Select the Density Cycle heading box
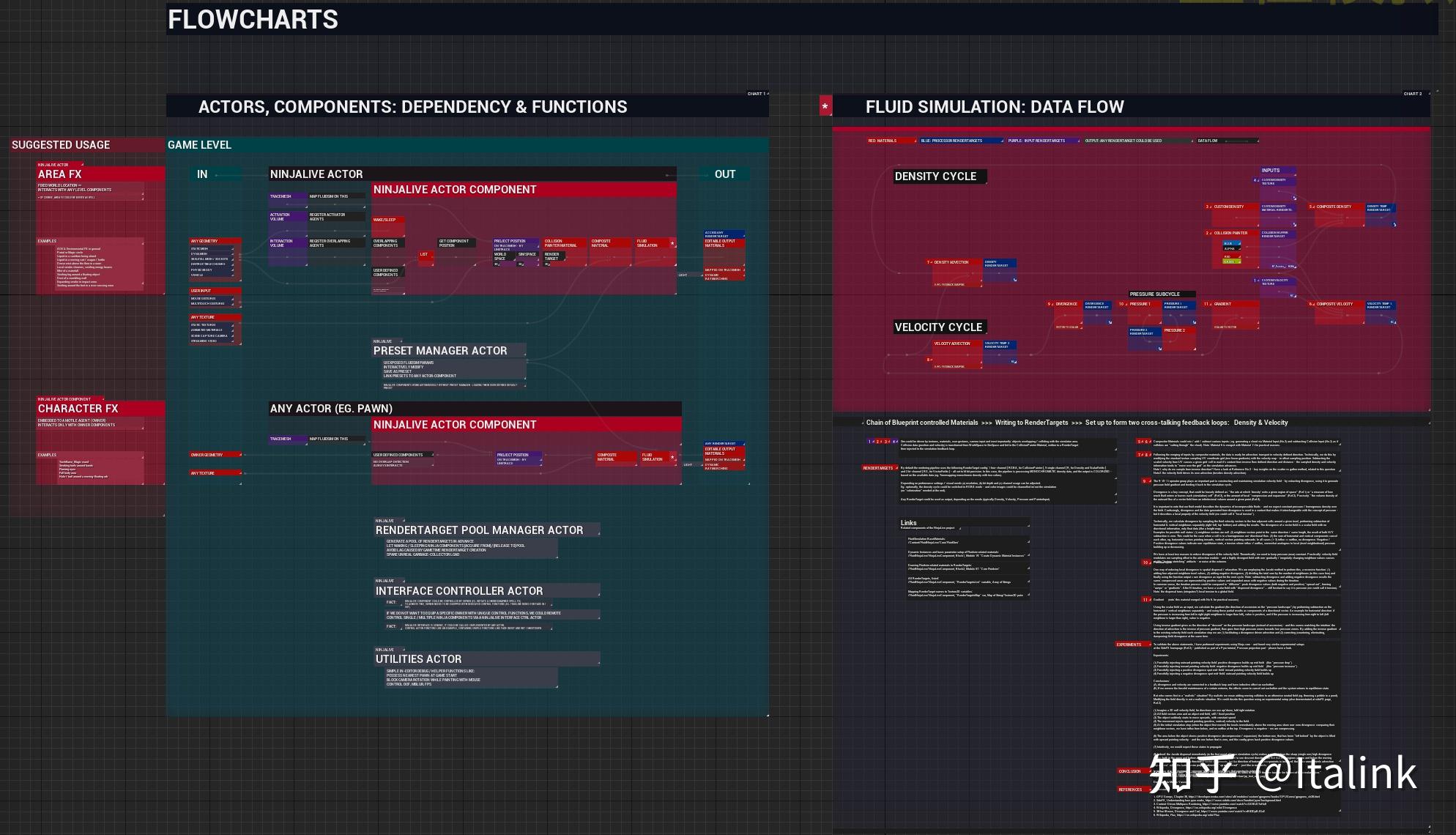Viewport: 1456px width, 835px height. (x=938, y=177)
